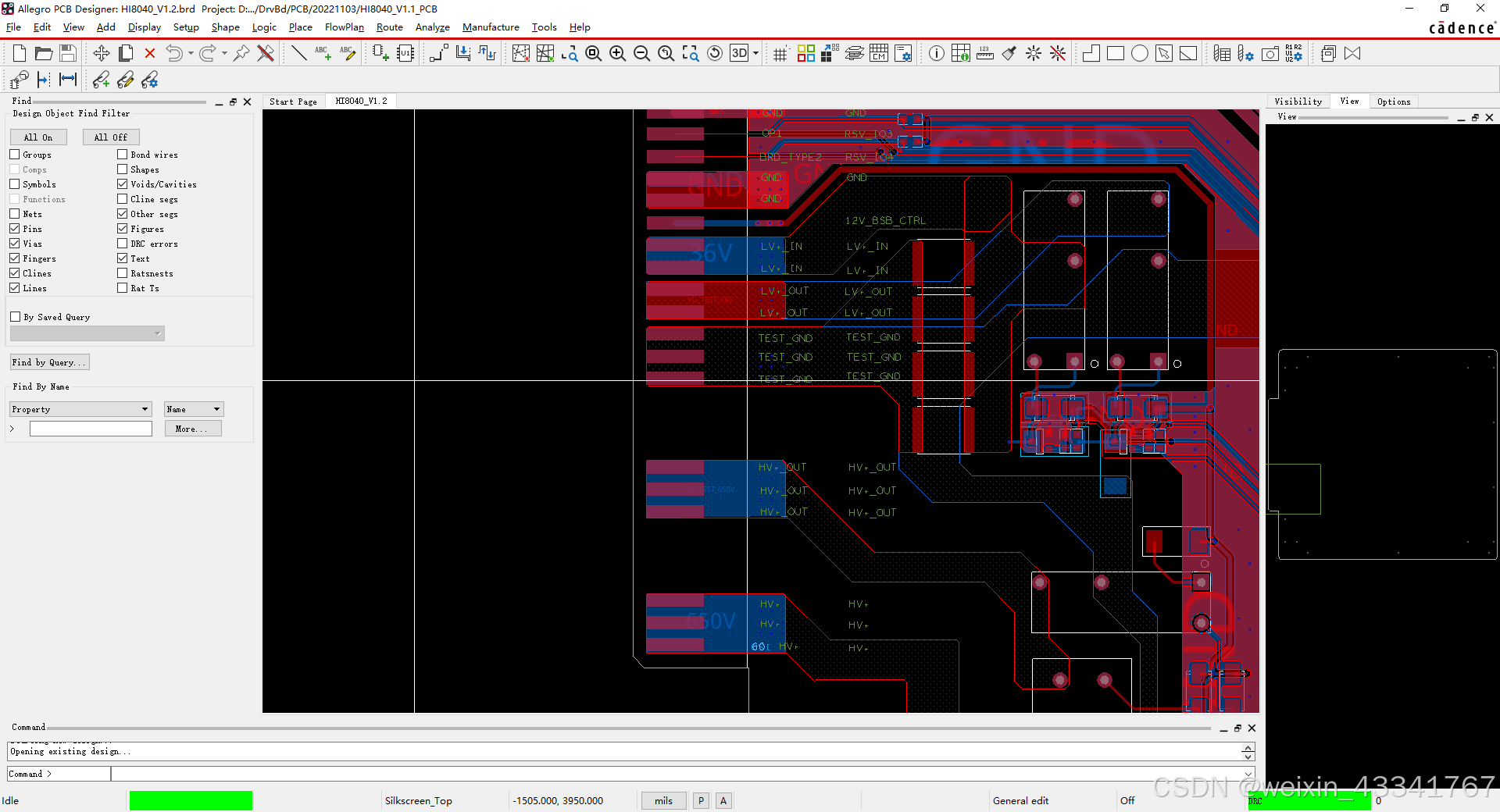1500x812 pixels.
Task: Click the Measure ruler icon
Action: (985, 53)
